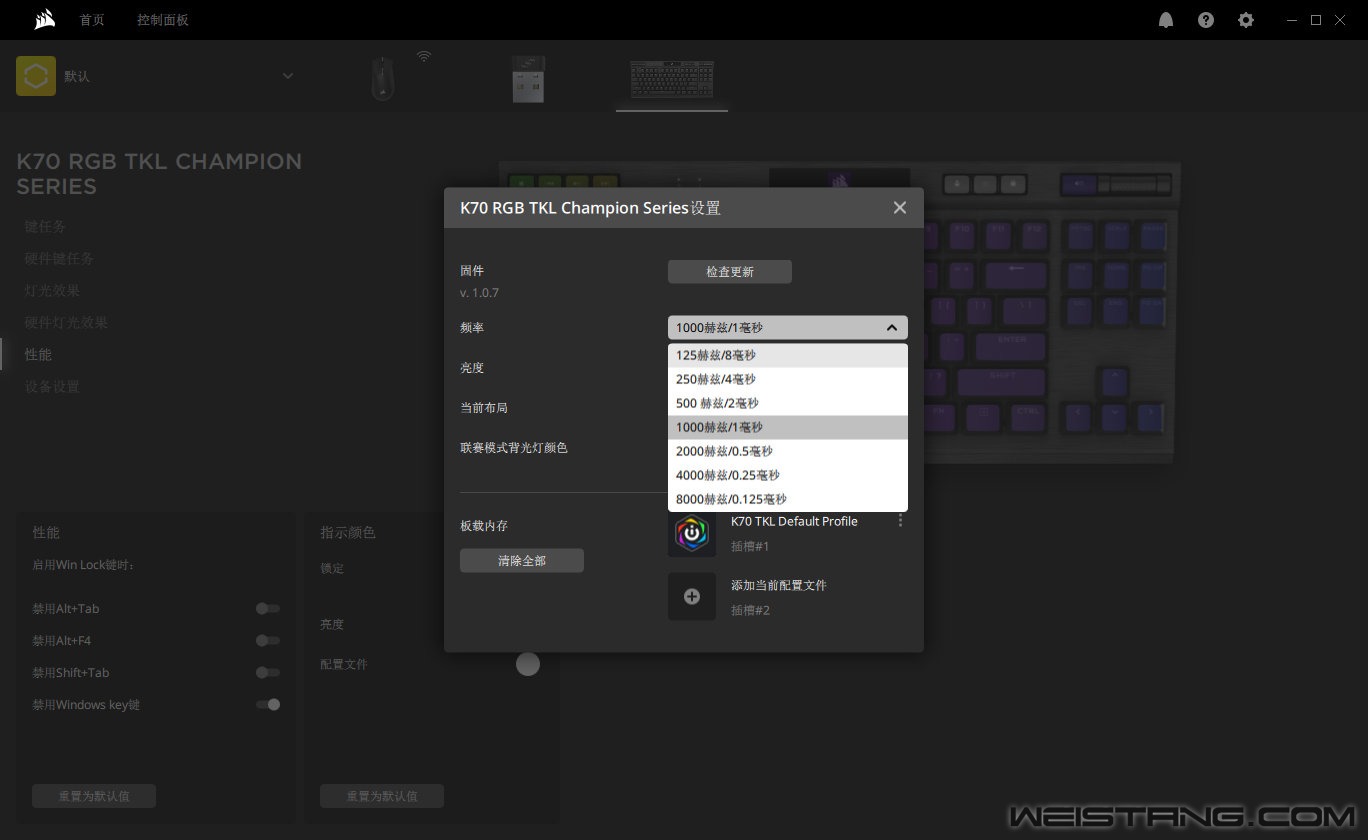Viewport: 1368px width, 840px height.
Task: Choose 8000赫兹/0.125毫秒 polling rate
Action: click(x=788, y=500)
